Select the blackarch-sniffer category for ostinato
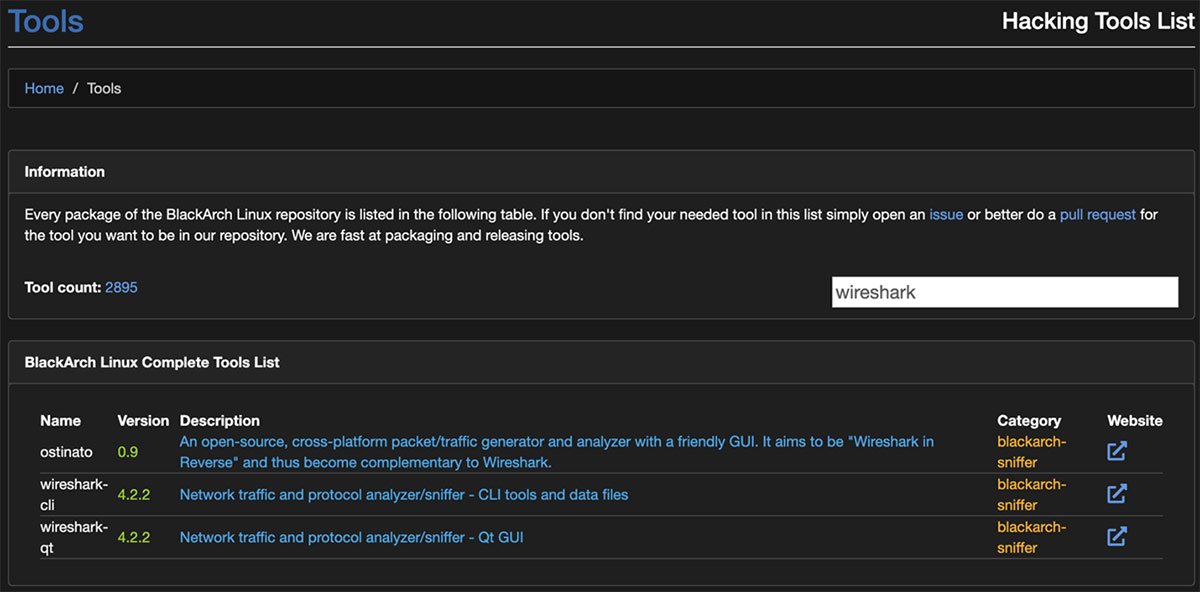 tap(1030, 451)
